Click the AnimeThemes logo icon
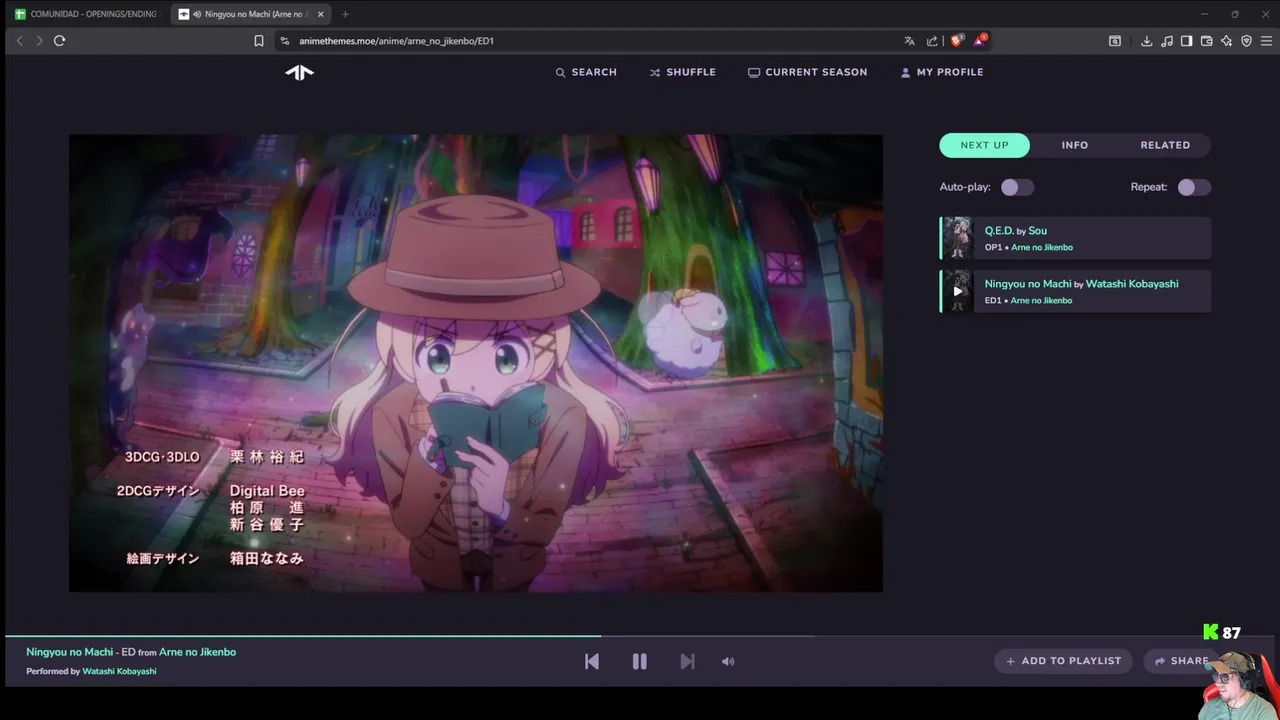1280x720 pixels. pos(299,72)
